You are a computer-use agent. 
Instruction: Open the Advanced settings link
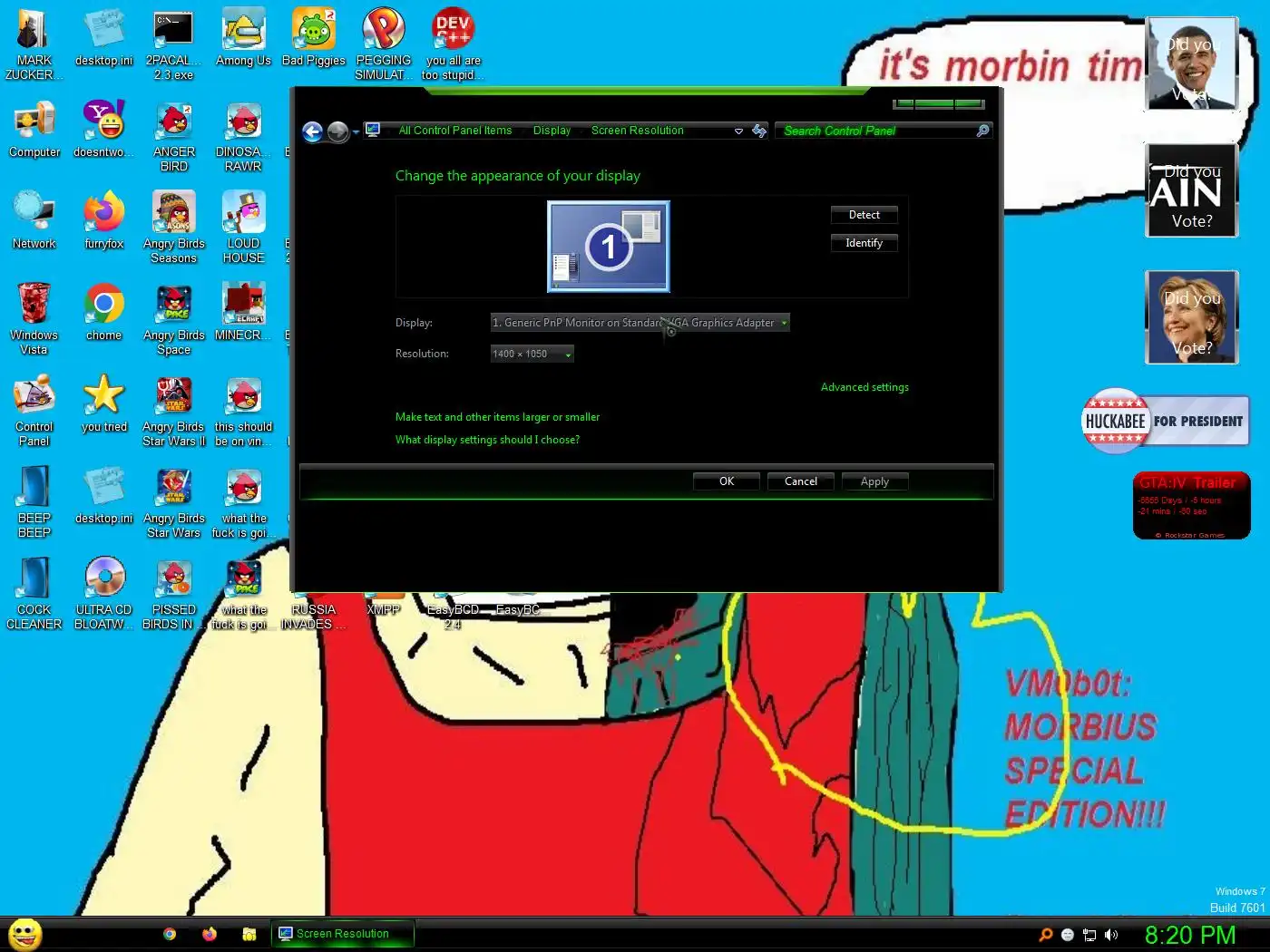pos(865,387)
